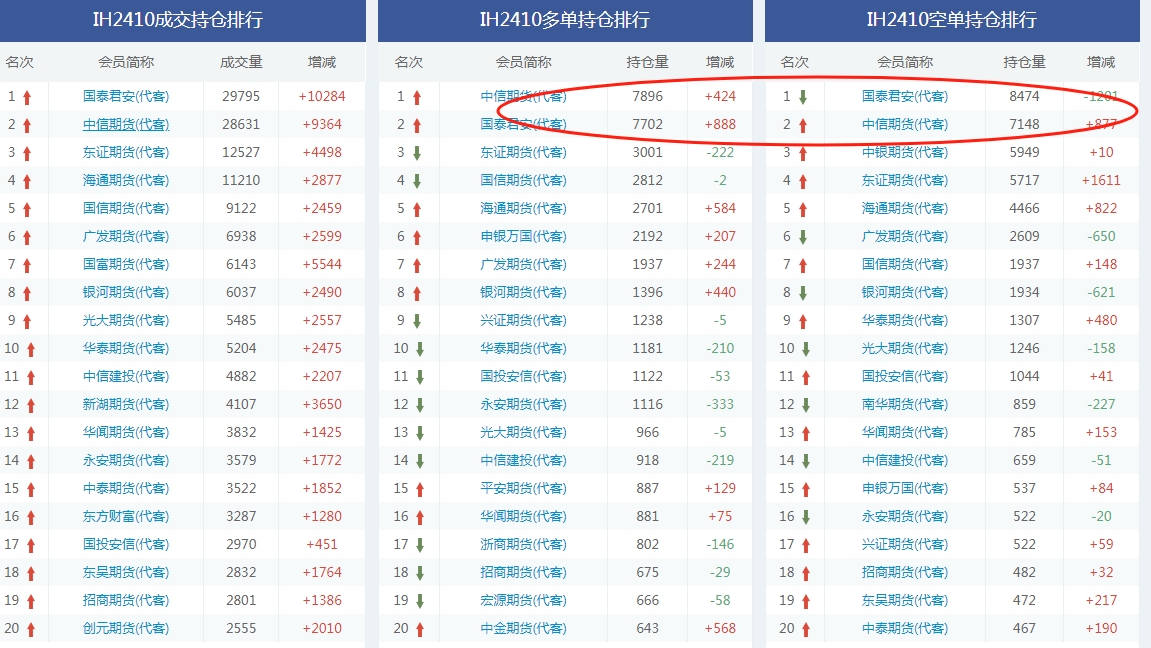Click the green down arrow on rank 1 in 空单持仓排行

pyautogui.click(x=803, y=97)
